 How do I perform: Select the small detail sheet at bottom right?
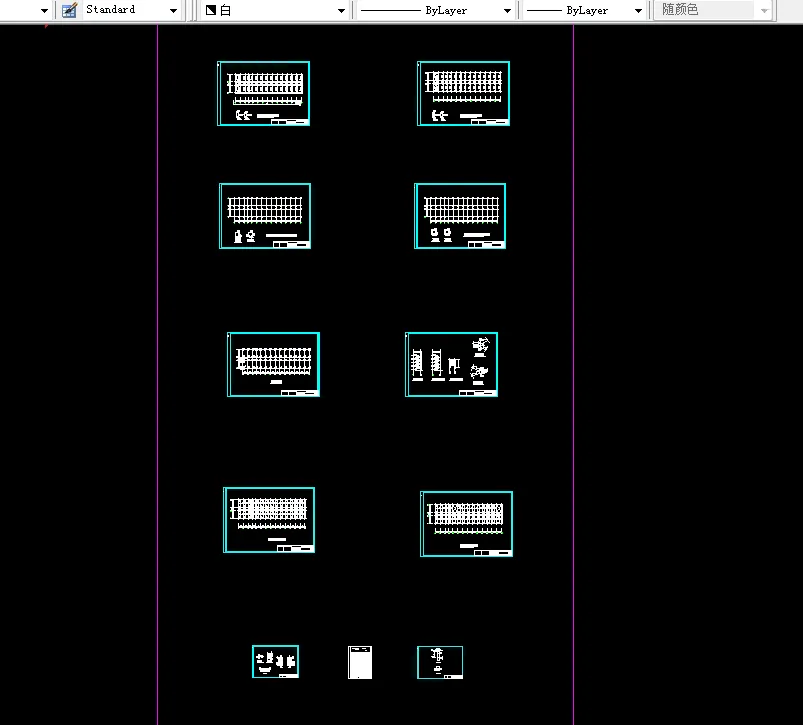440,663
